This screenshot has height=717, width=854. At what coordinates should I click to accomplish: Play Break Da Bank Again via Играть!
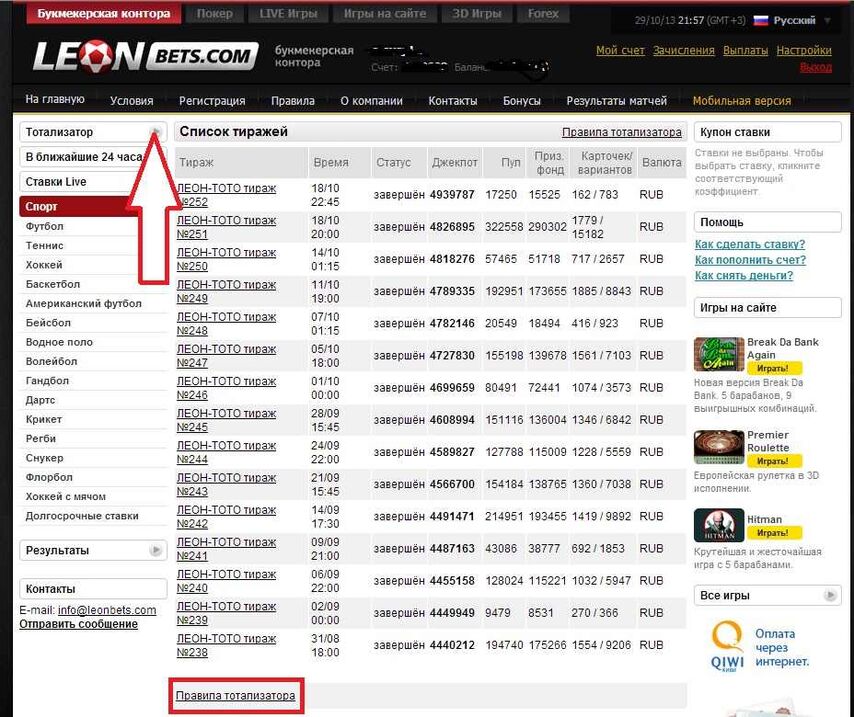point(772,368)
